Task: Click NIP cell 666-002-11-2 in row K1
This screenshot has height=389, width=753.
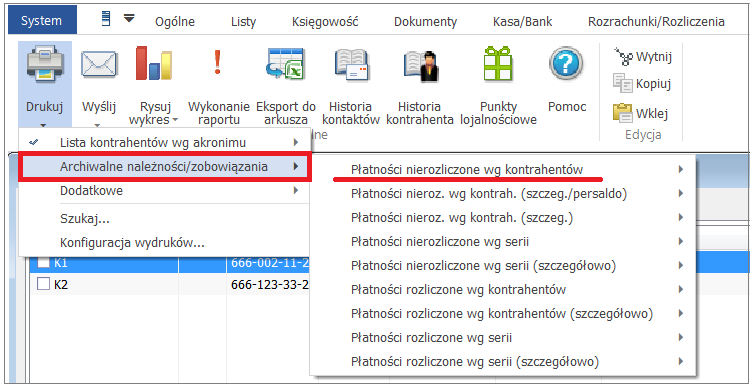Action: pos(269,263)
